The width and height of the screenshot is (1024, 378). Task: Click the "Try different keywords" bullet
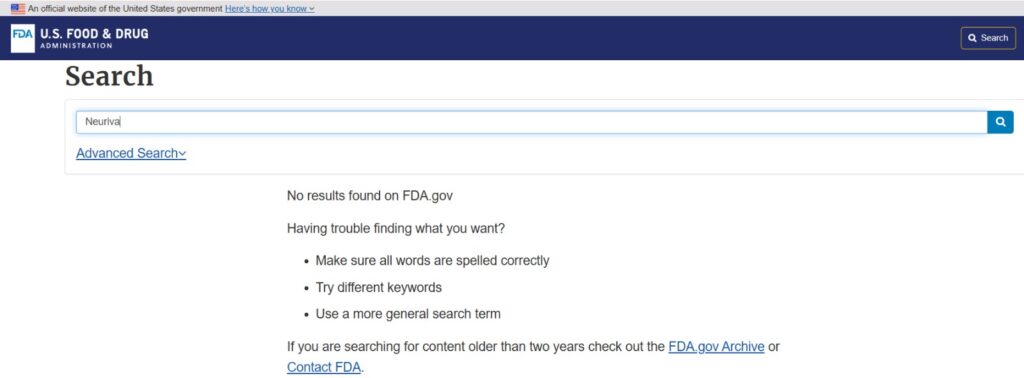tap(379, 287)
